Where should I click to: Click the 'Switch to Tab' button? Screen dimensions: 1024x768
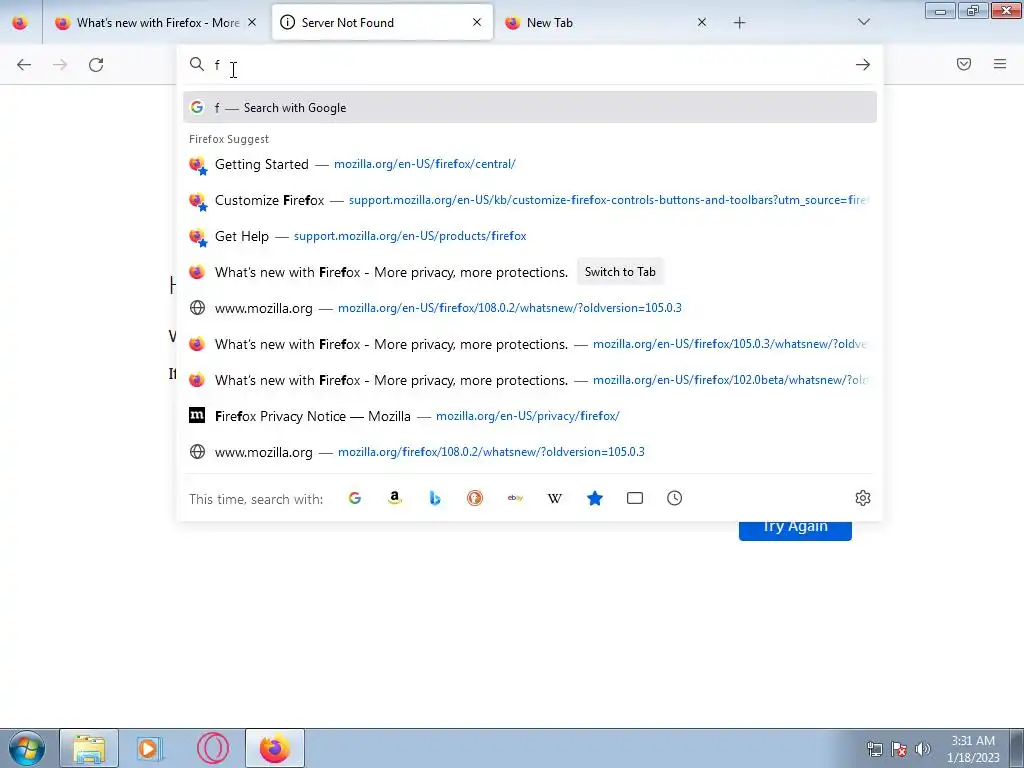click(x=620, y=272)
